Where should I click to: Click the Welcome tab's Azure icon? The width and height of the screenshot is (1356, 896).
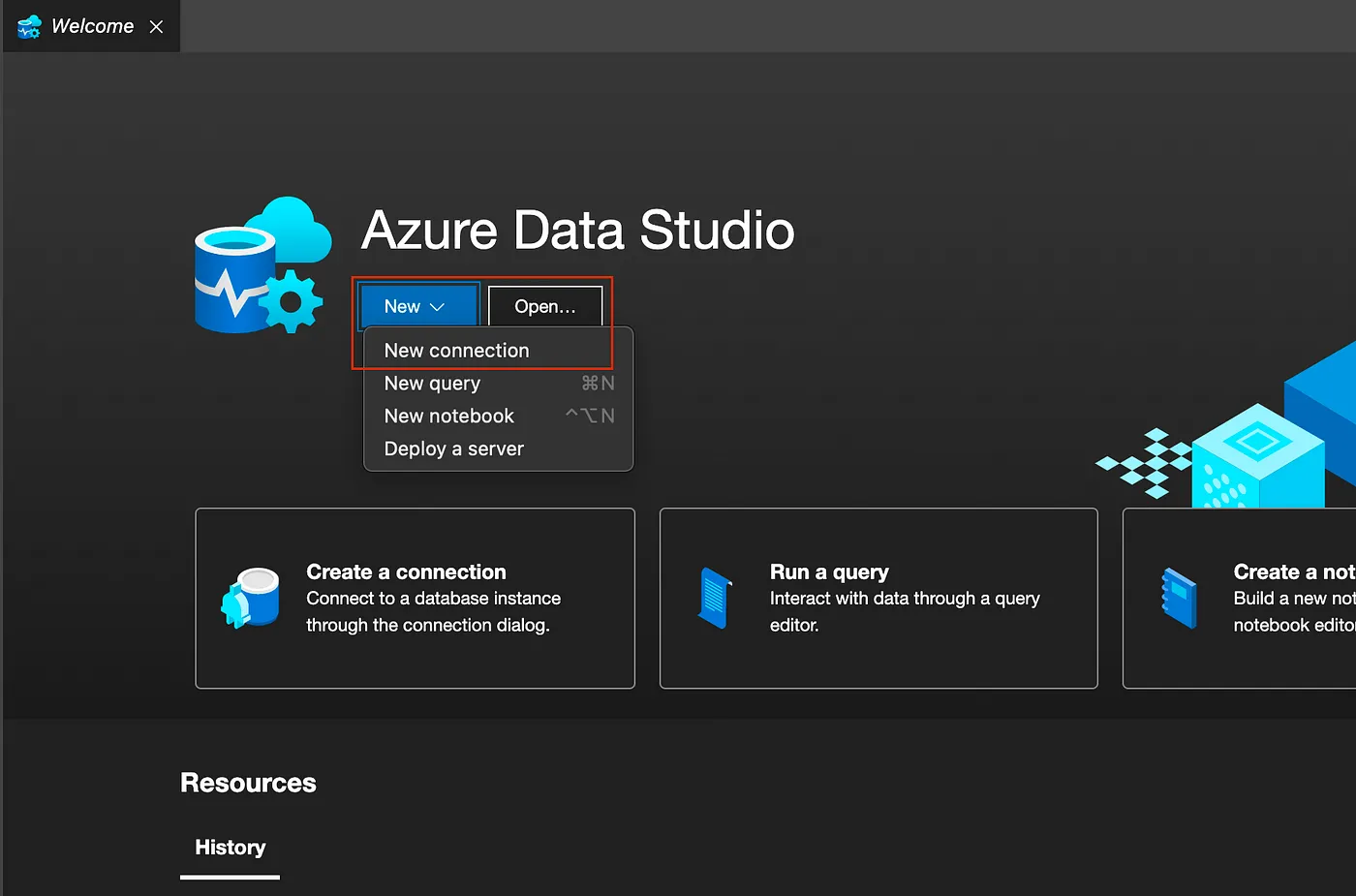(29, 27)
